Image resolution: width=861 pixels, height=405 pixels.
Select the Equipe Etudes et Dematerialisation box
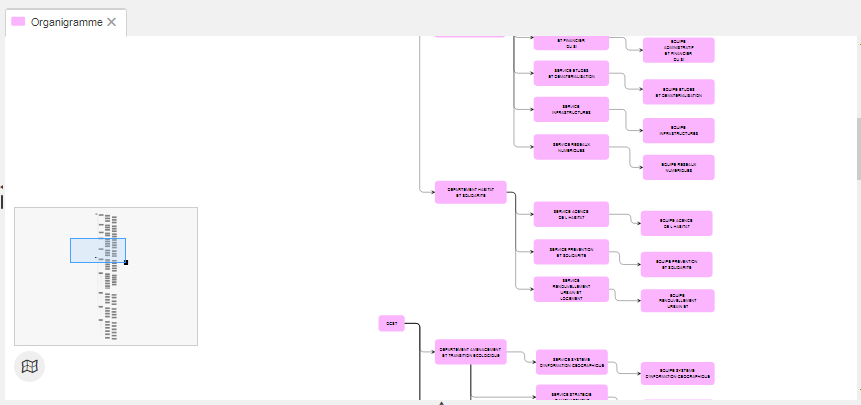coord(678,92)
